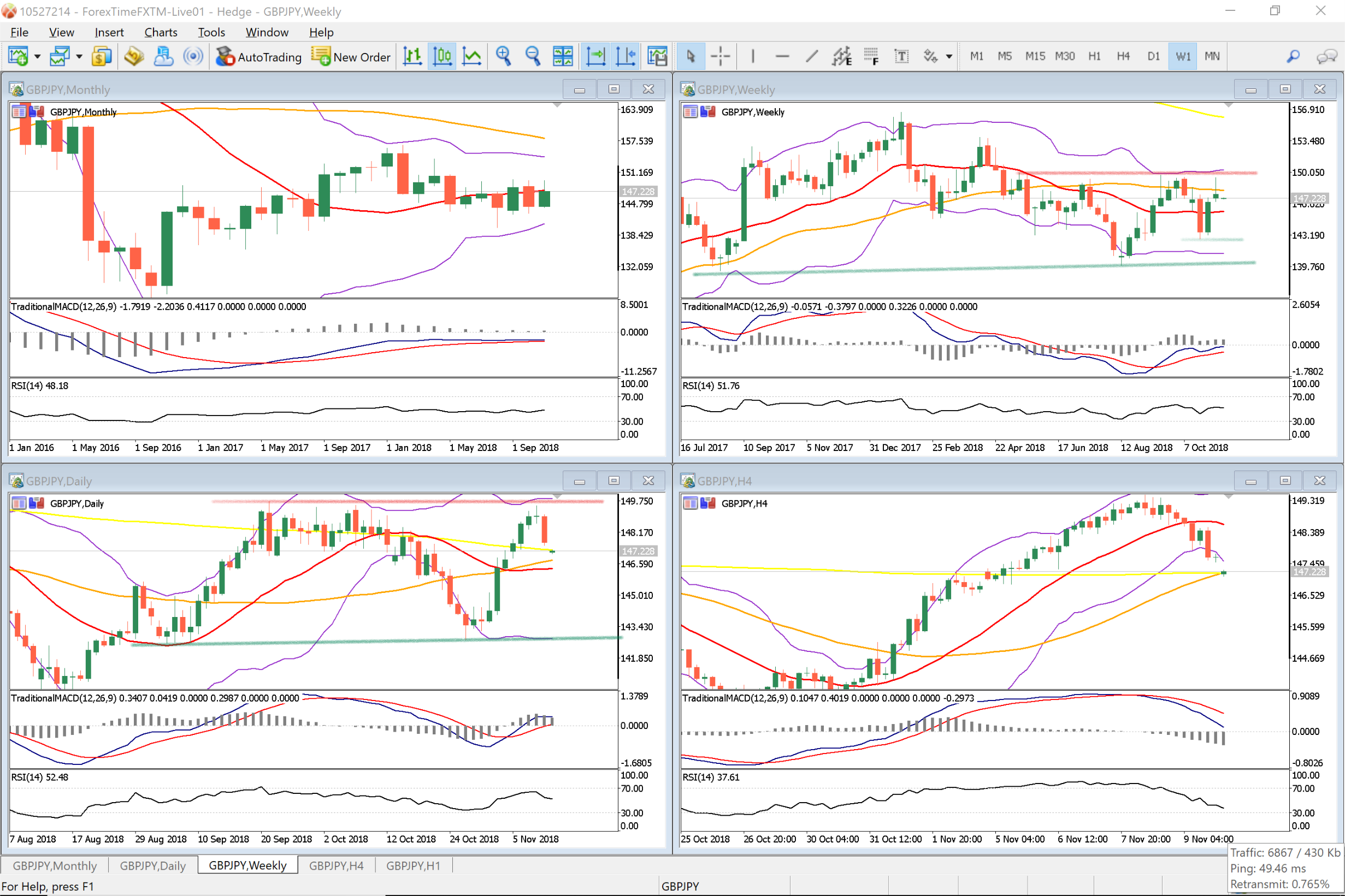Screen dimensions: 1345x896
Task: Open the Charts menu
Action: tap(160, 32)
